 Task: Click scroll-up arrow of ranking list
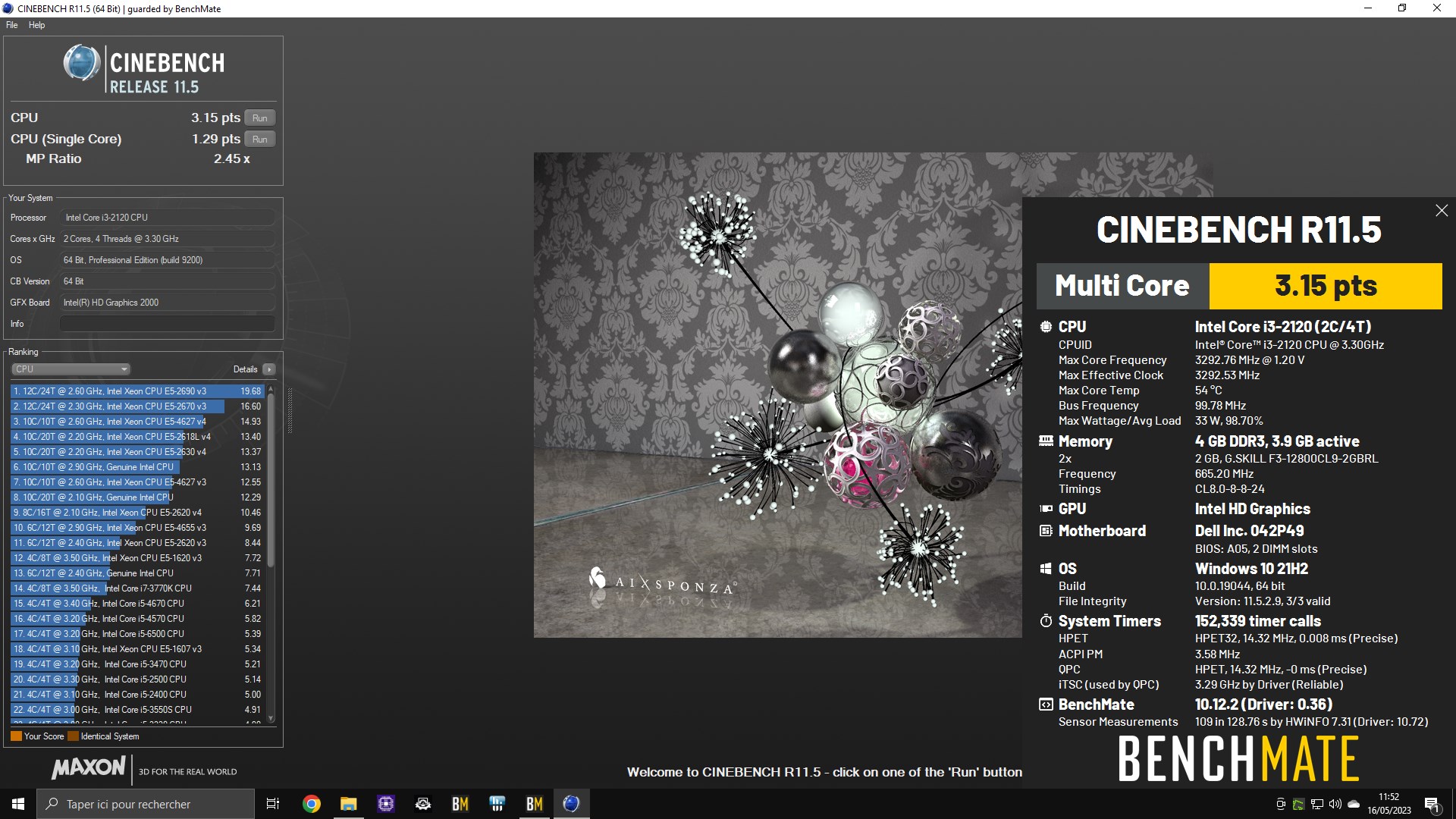point(271,389)
